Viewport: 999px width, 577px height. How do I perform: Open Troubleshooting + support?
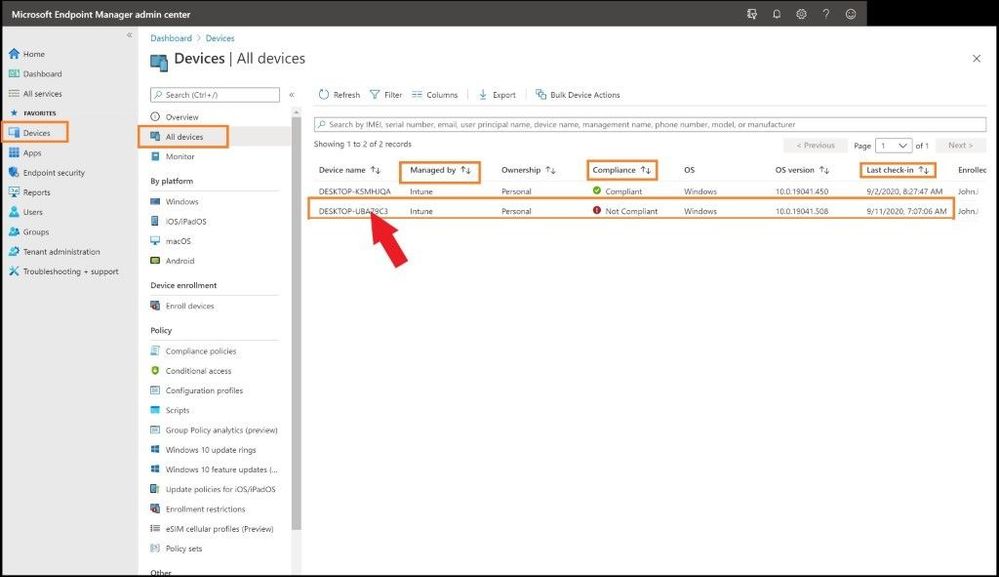(64, 271)
